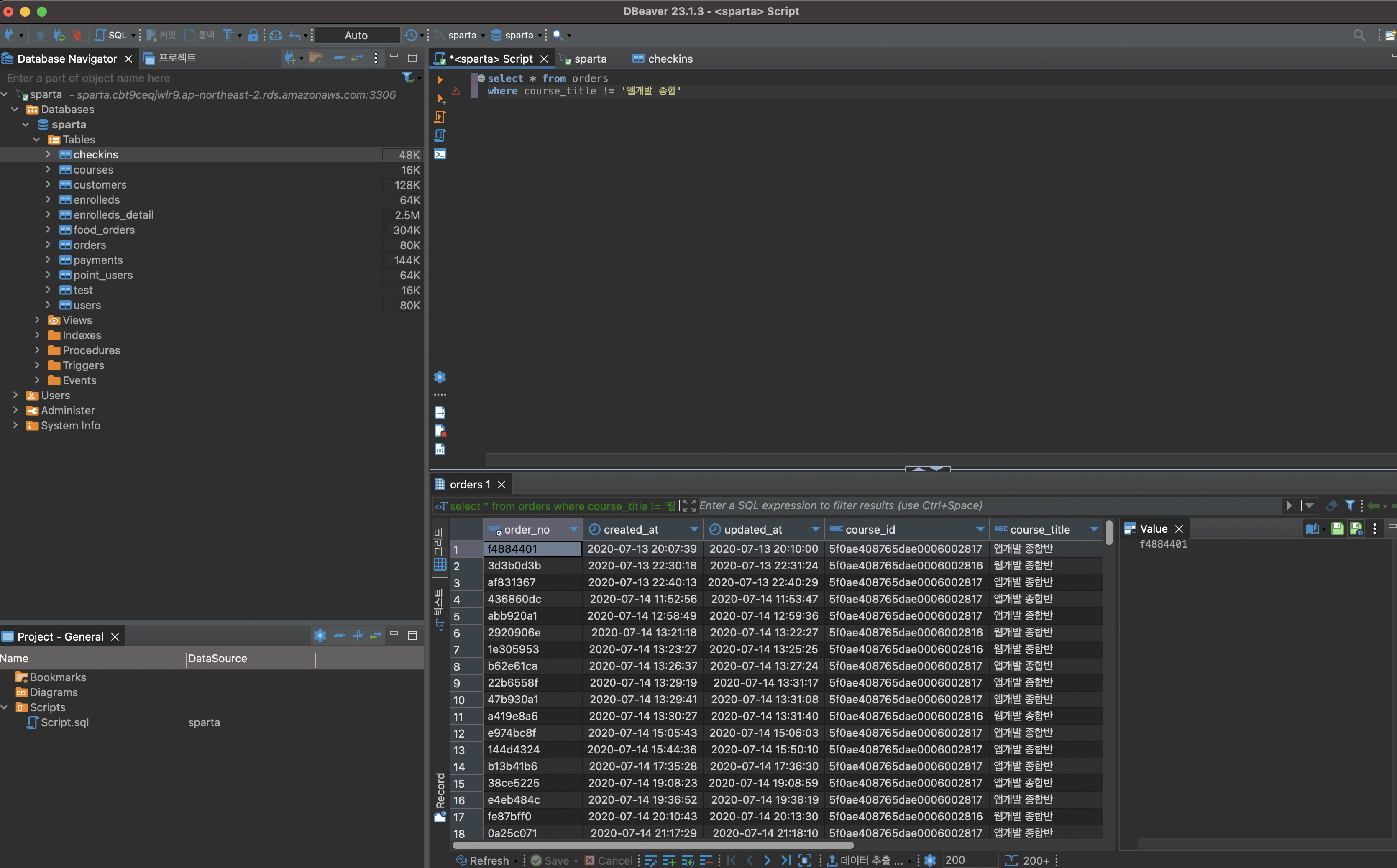
Task: Add a new row in results toolbar
Action: [x=669, y=860]
